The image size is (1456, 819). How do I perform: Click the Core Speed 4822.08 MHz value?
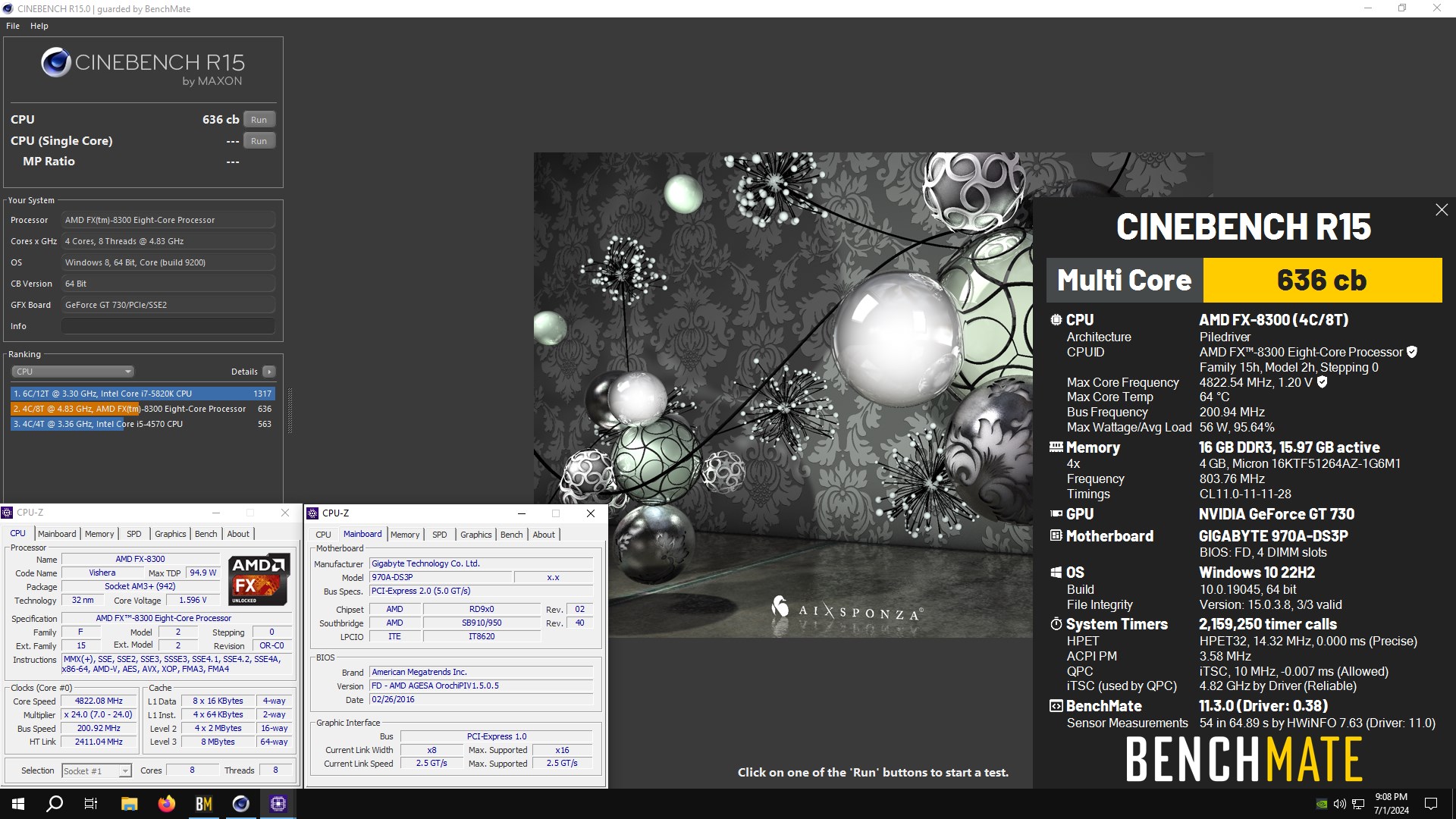click(x=99, y=701)
